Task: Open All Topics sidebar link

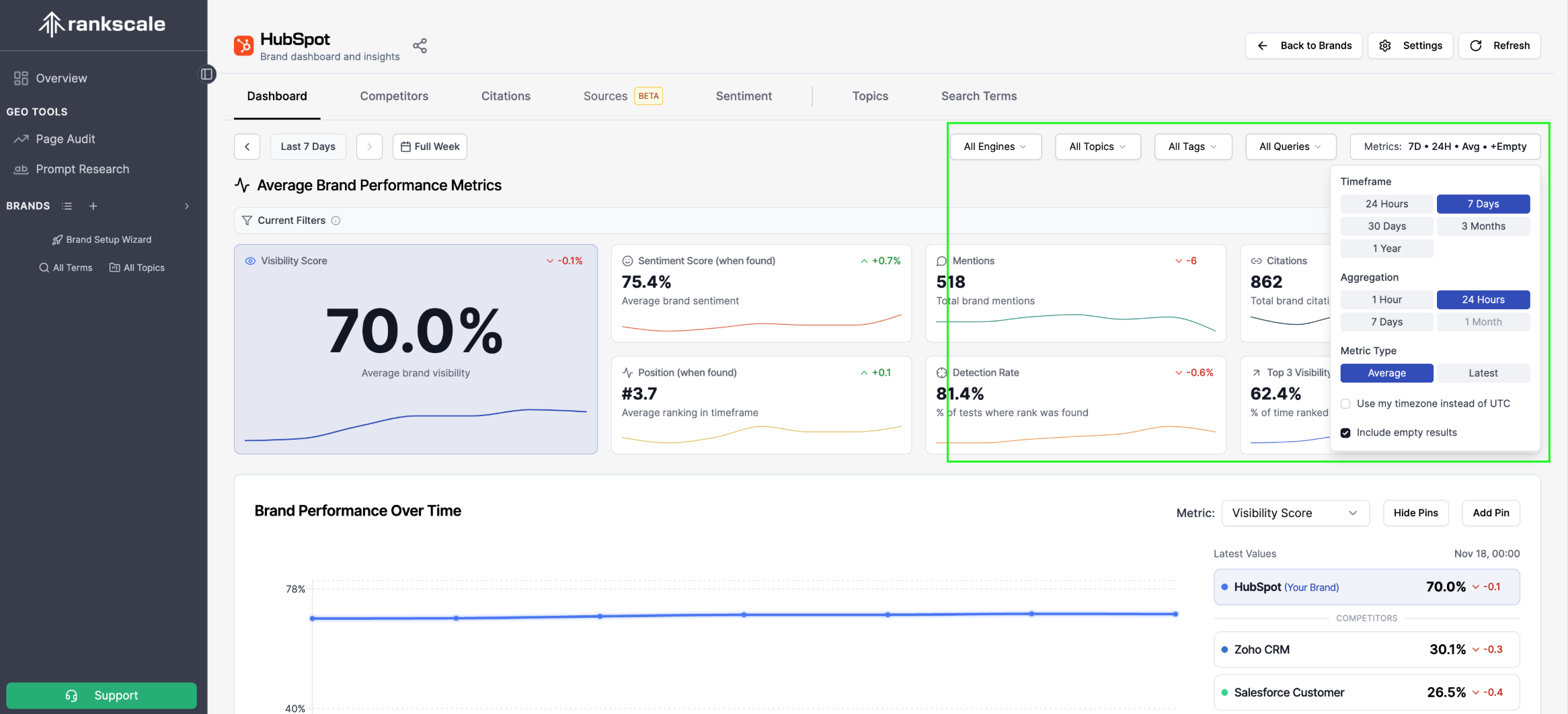Action: (x=137, y=268)
